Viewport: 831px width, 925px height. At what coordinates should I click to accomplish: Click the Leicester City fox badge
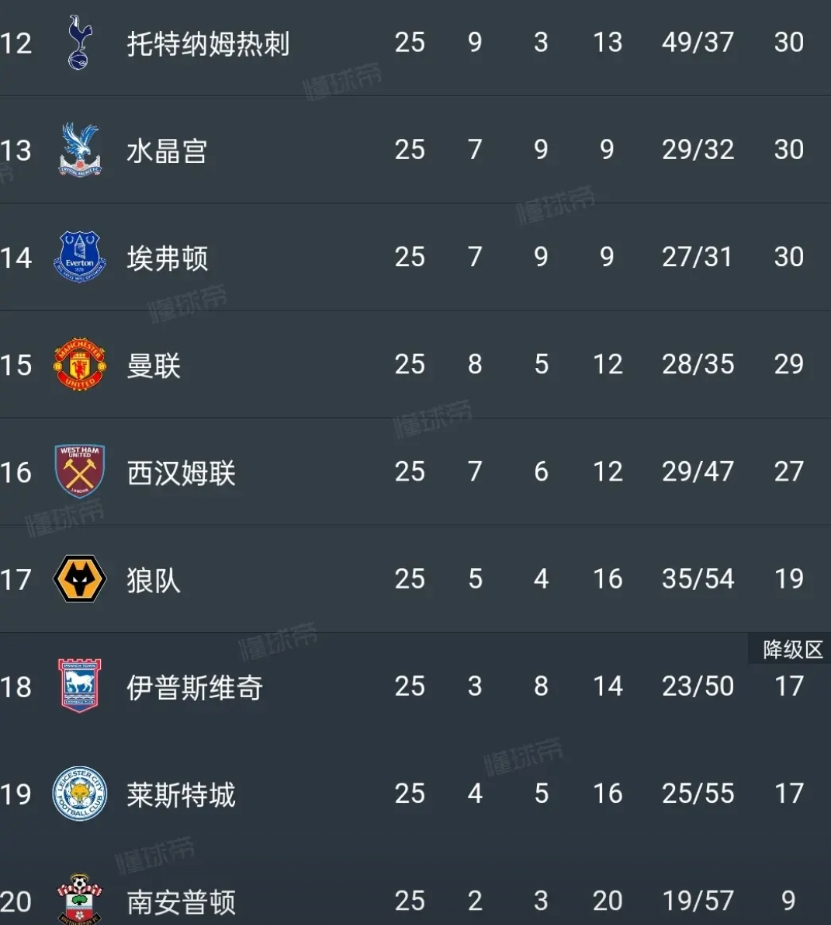pos(80,793)
